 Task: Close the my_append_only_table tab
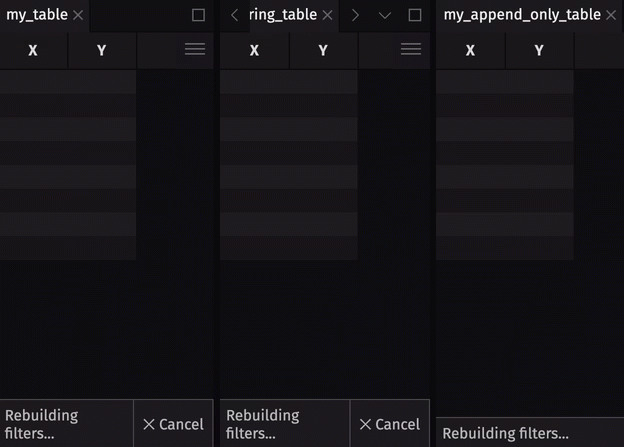(611, 15)
